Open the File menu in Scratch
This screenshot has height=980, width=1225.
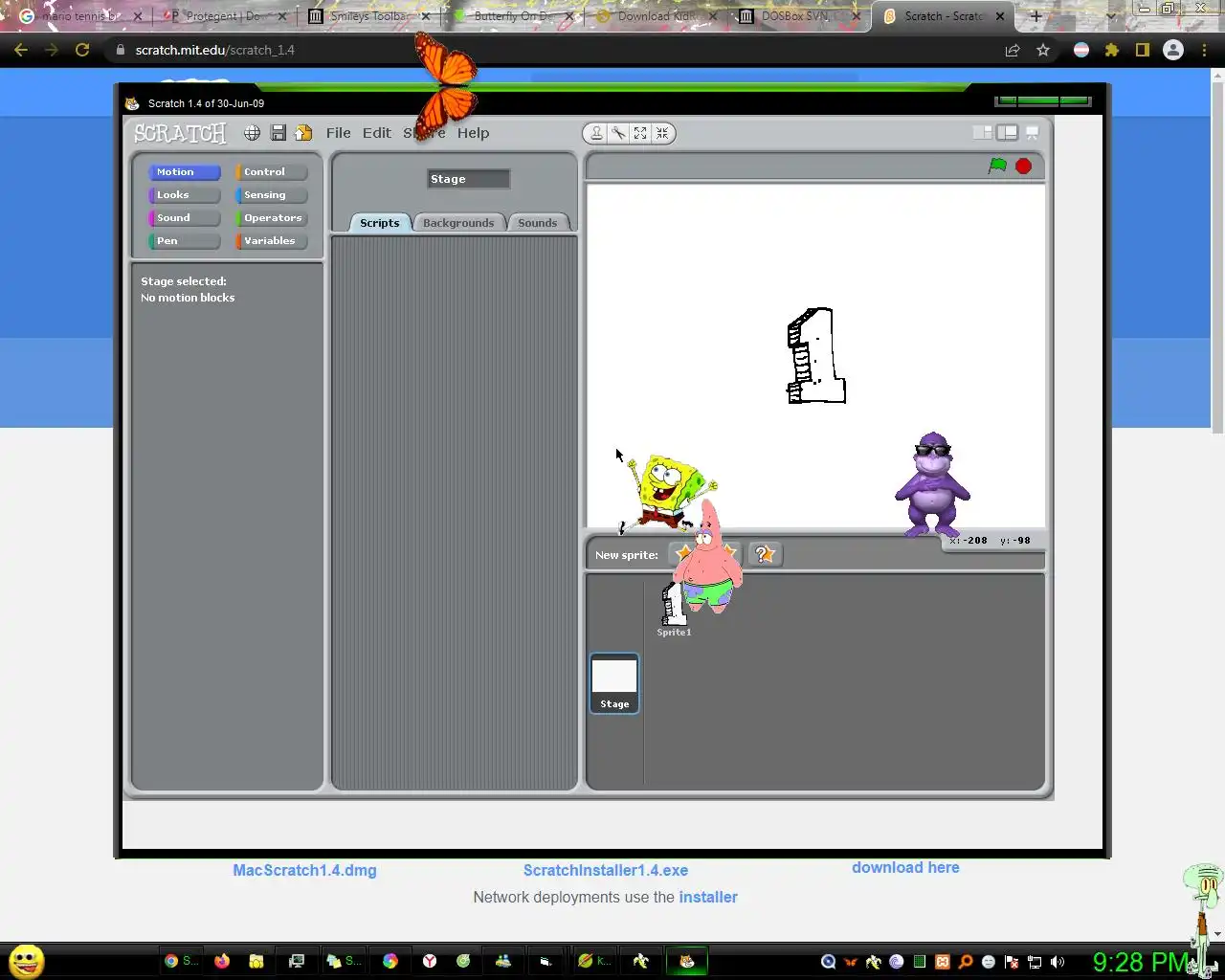coord(338,133)
